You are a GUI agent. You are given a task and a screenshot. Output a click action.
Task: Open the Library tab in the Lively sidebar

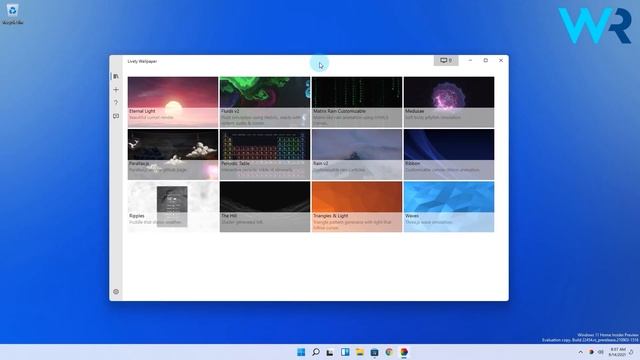point(116,76)
